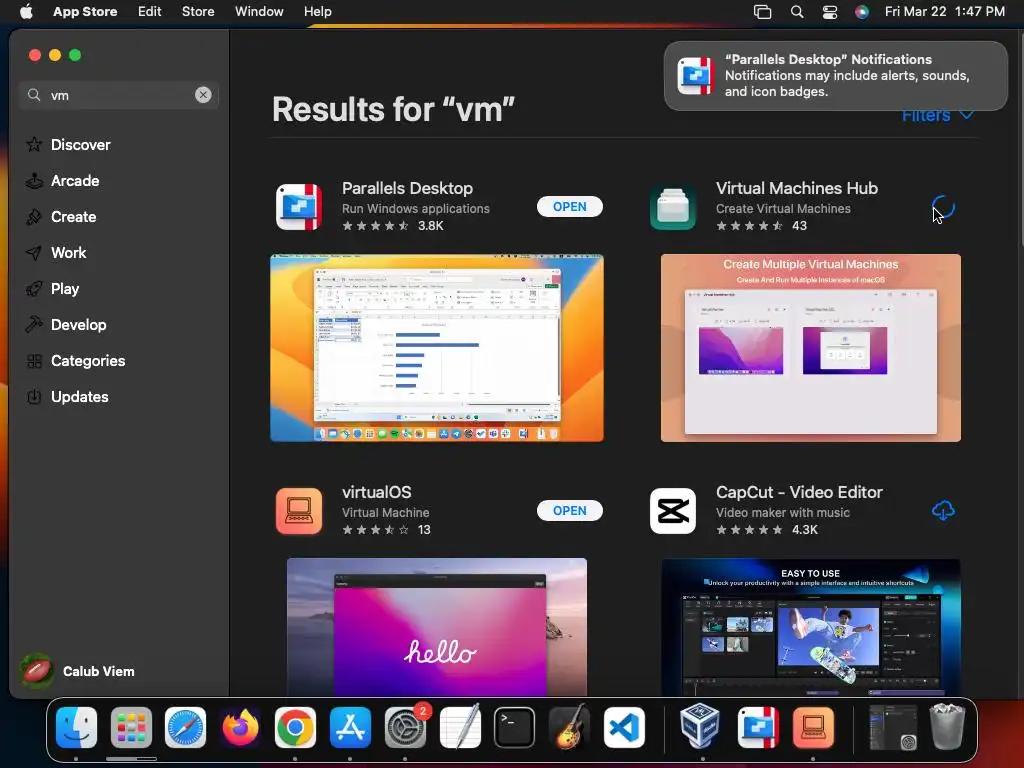Viewport: 1024px width, 768px height.
Task: Open the Help menu
Action: pyautogui.click(x=317, y=11)
